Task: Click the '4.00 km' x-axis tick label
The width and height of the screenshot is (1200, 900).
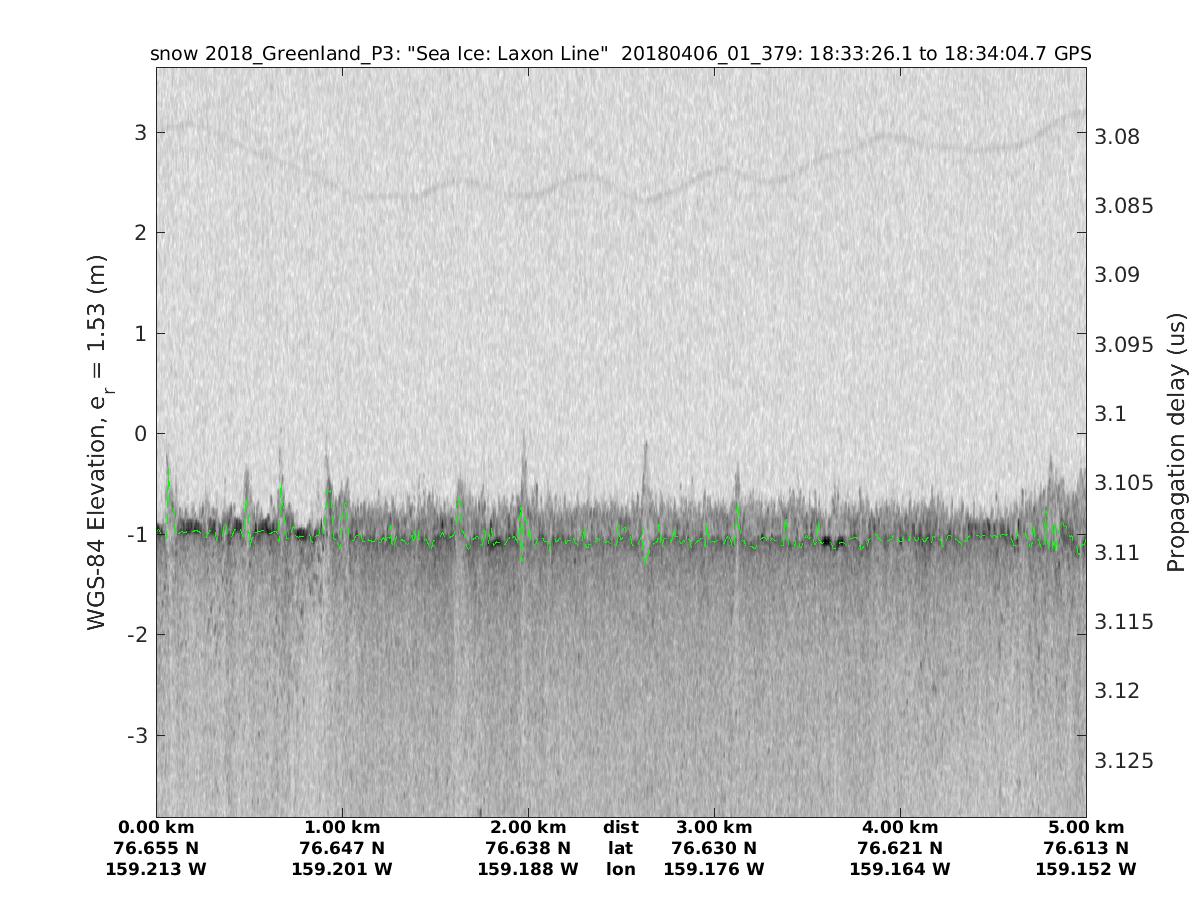Action: click(900, 827)
